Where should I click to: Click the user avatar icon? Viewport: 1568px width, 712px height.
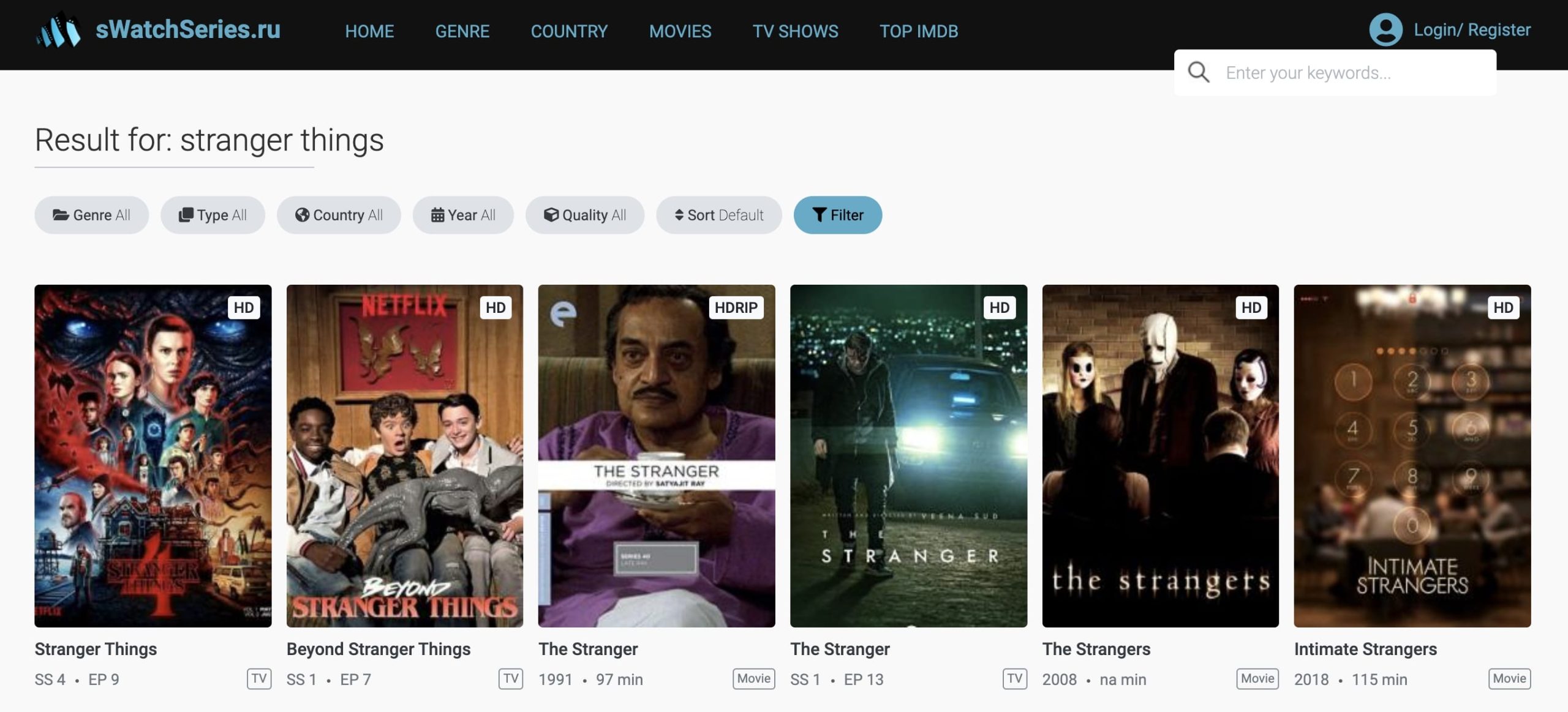[1385, 30]
